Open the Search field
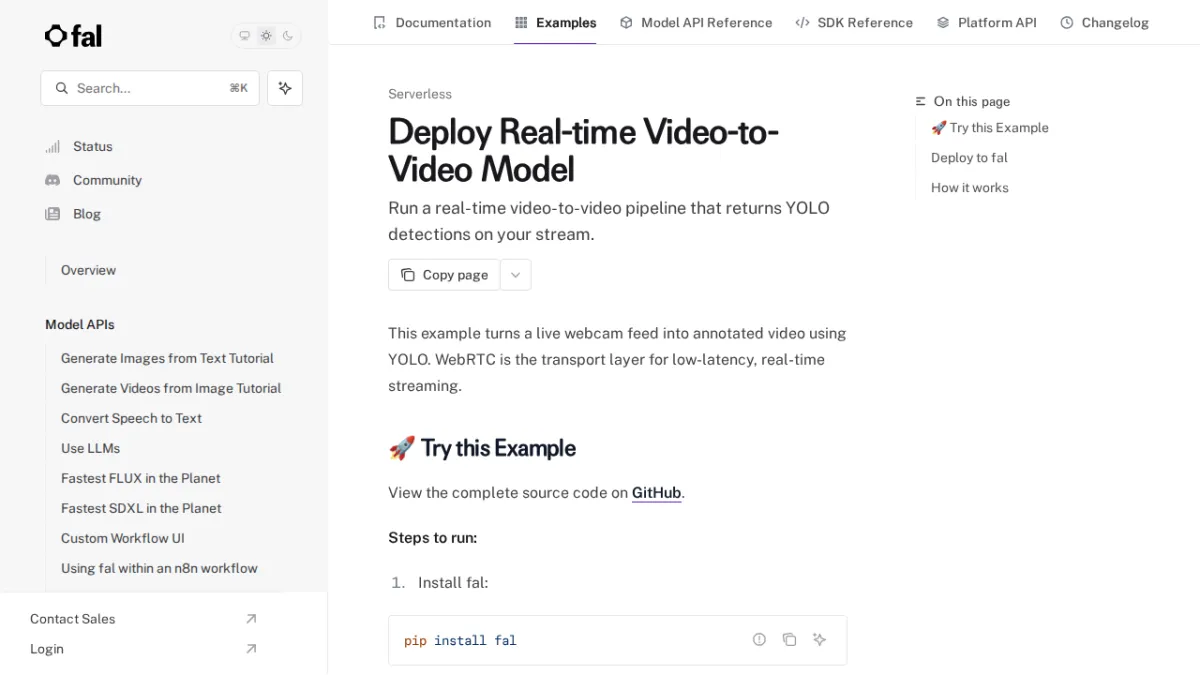 point(150,88)
